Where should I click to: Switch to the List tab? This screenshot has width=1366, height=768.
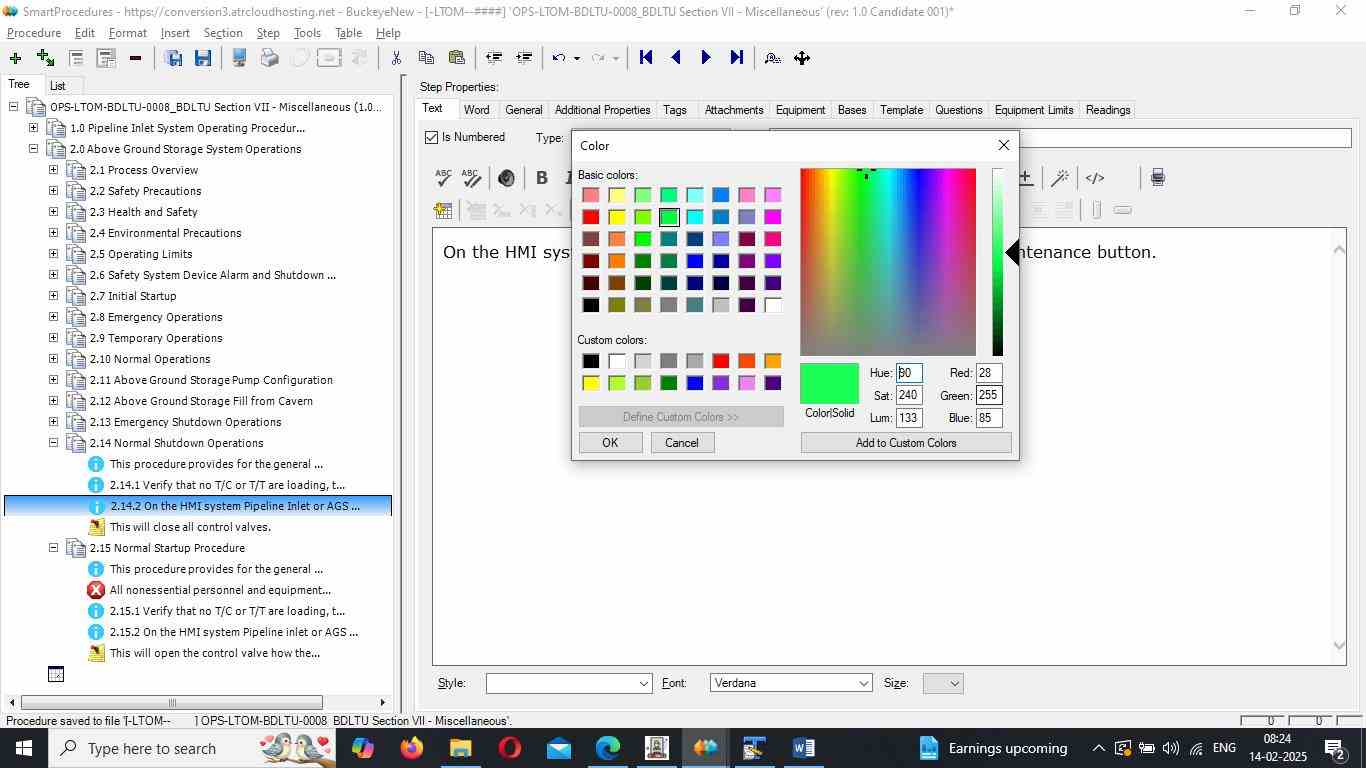pyautogui.click(x=58, y=86)
